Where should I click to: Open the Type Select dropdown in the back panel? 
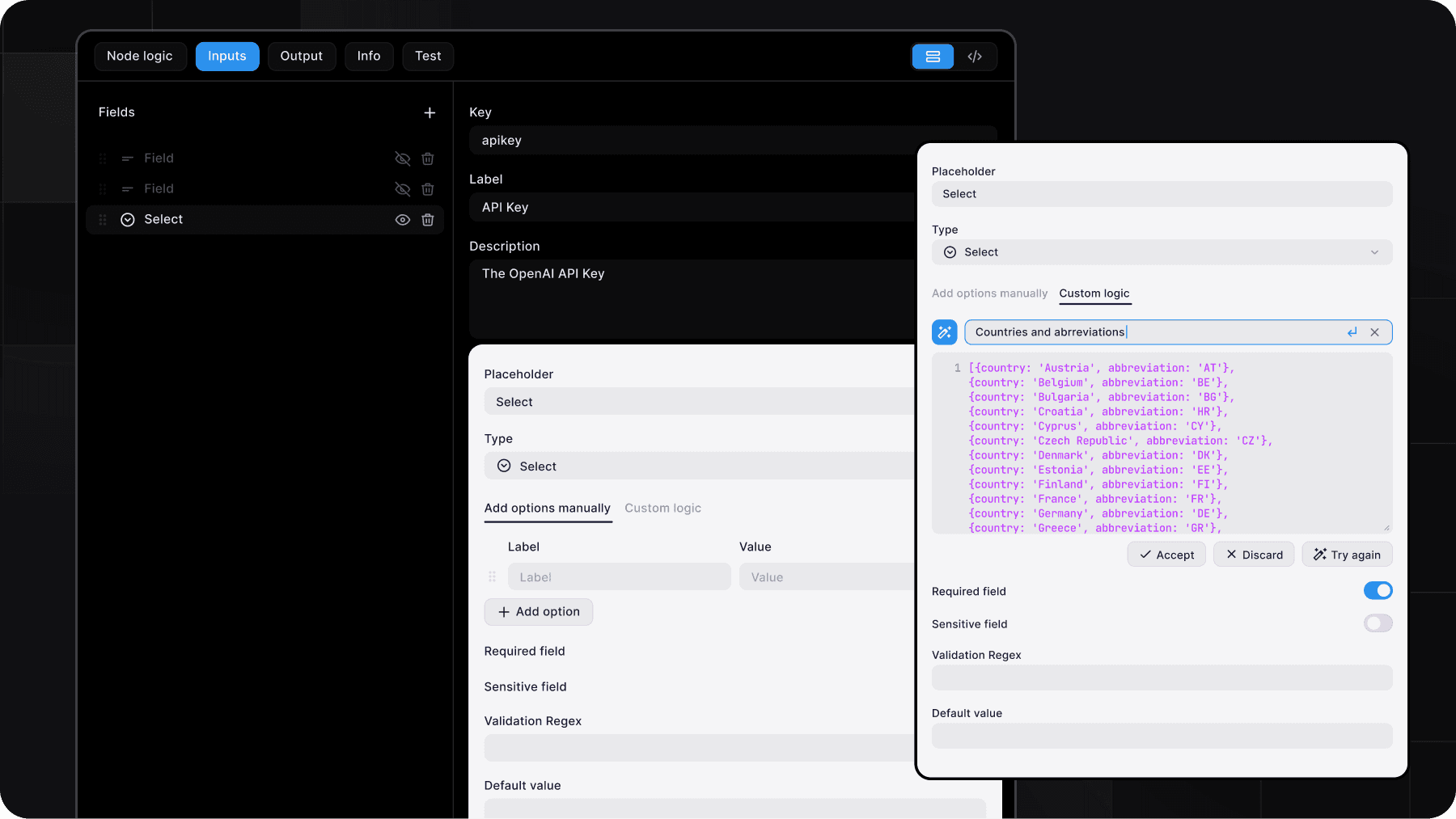click(700, 466)
